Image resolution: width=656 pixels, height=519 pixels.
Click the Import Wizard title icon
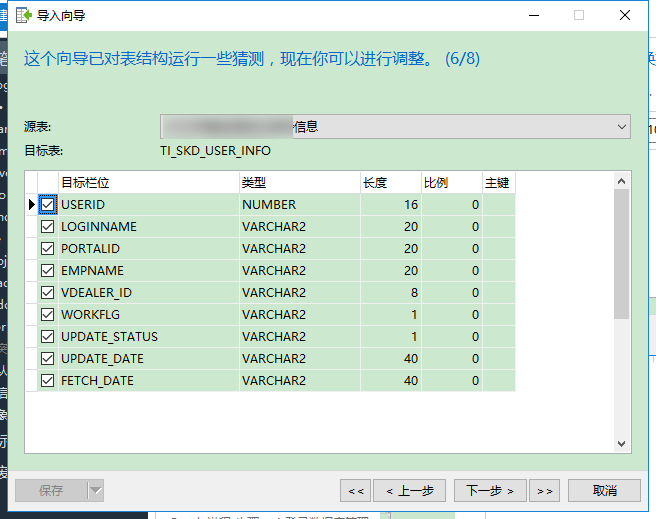24,15
